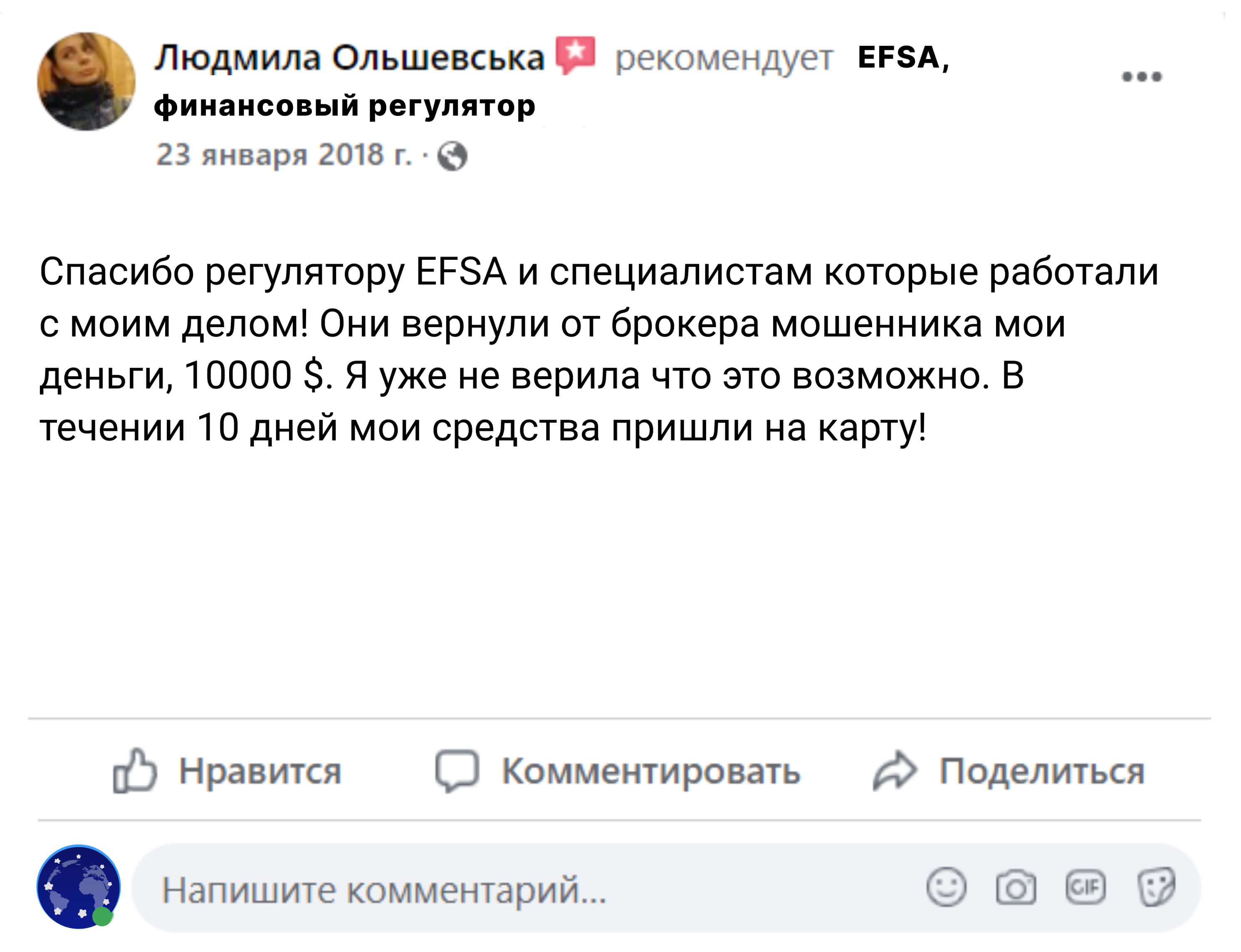Click the share arrow icon
This screenshot has width=1241, height=952.
click(894, 771)
